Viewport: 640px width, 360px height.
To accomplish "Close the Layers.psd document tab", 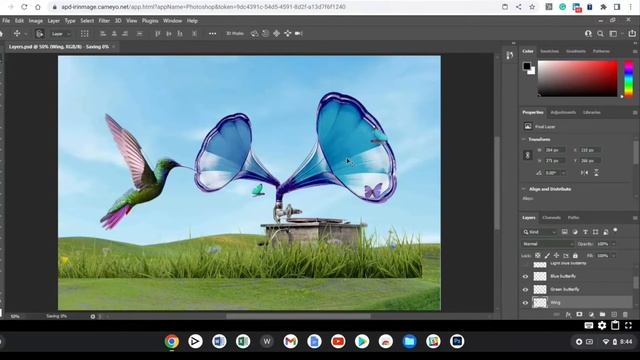I will (114, 47).
